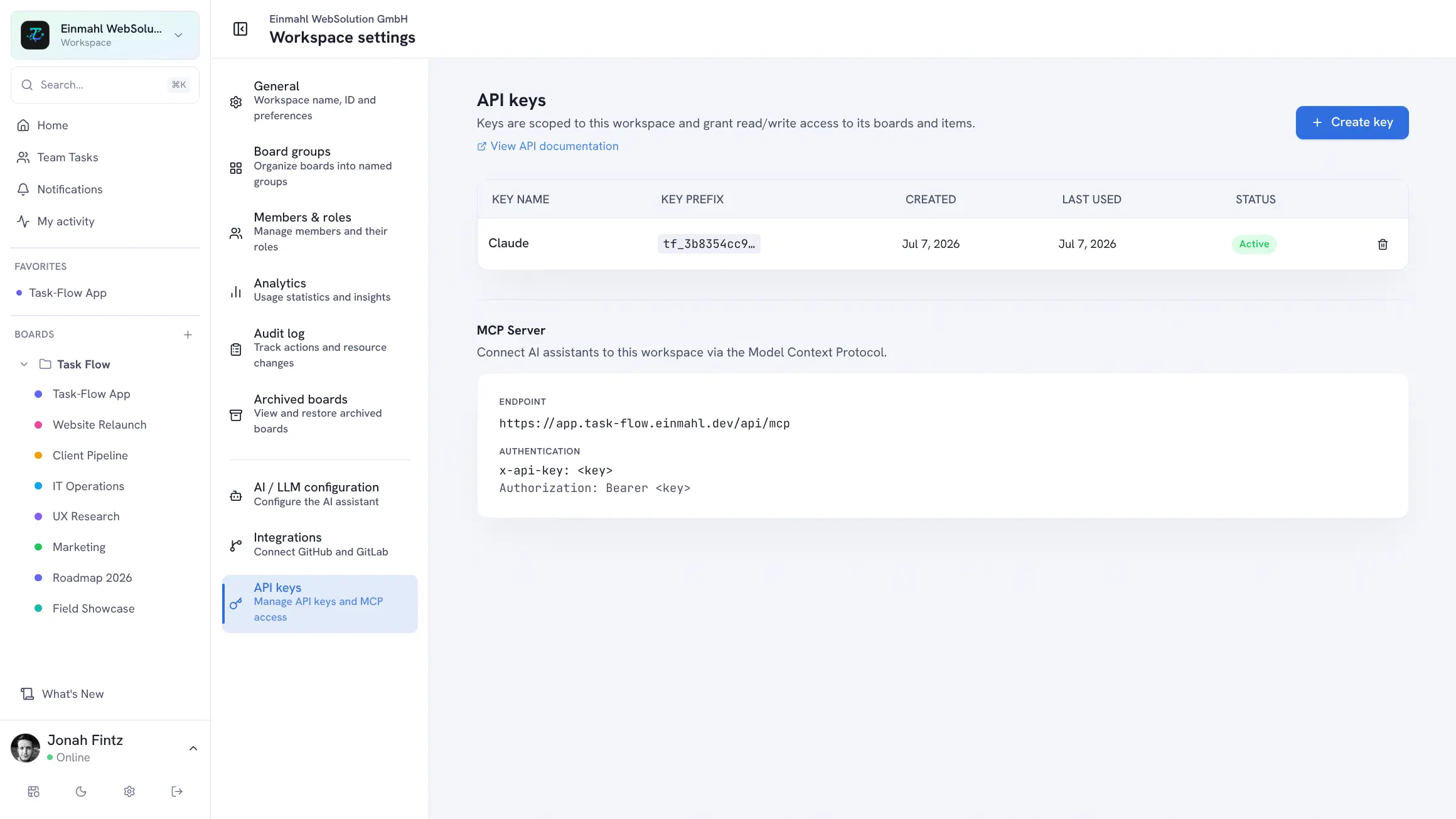Viewport: 1456px width, 819px height.
Task: Open View API documentation link
Action: 548,146
